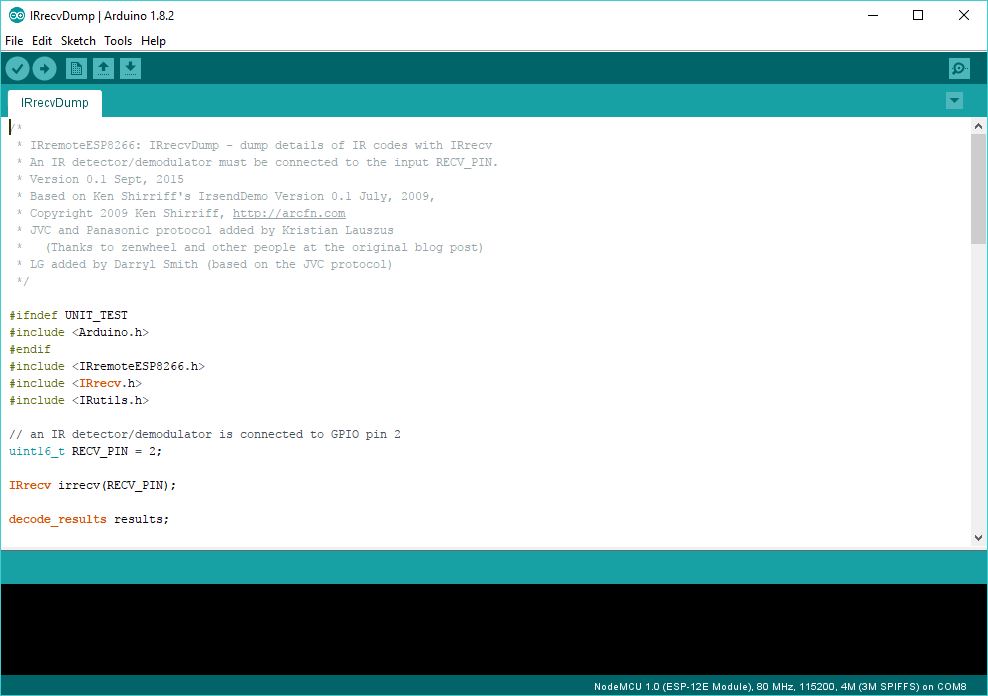Open the File menu
Viewport: 988px width, 696px height.
point(14,41)
